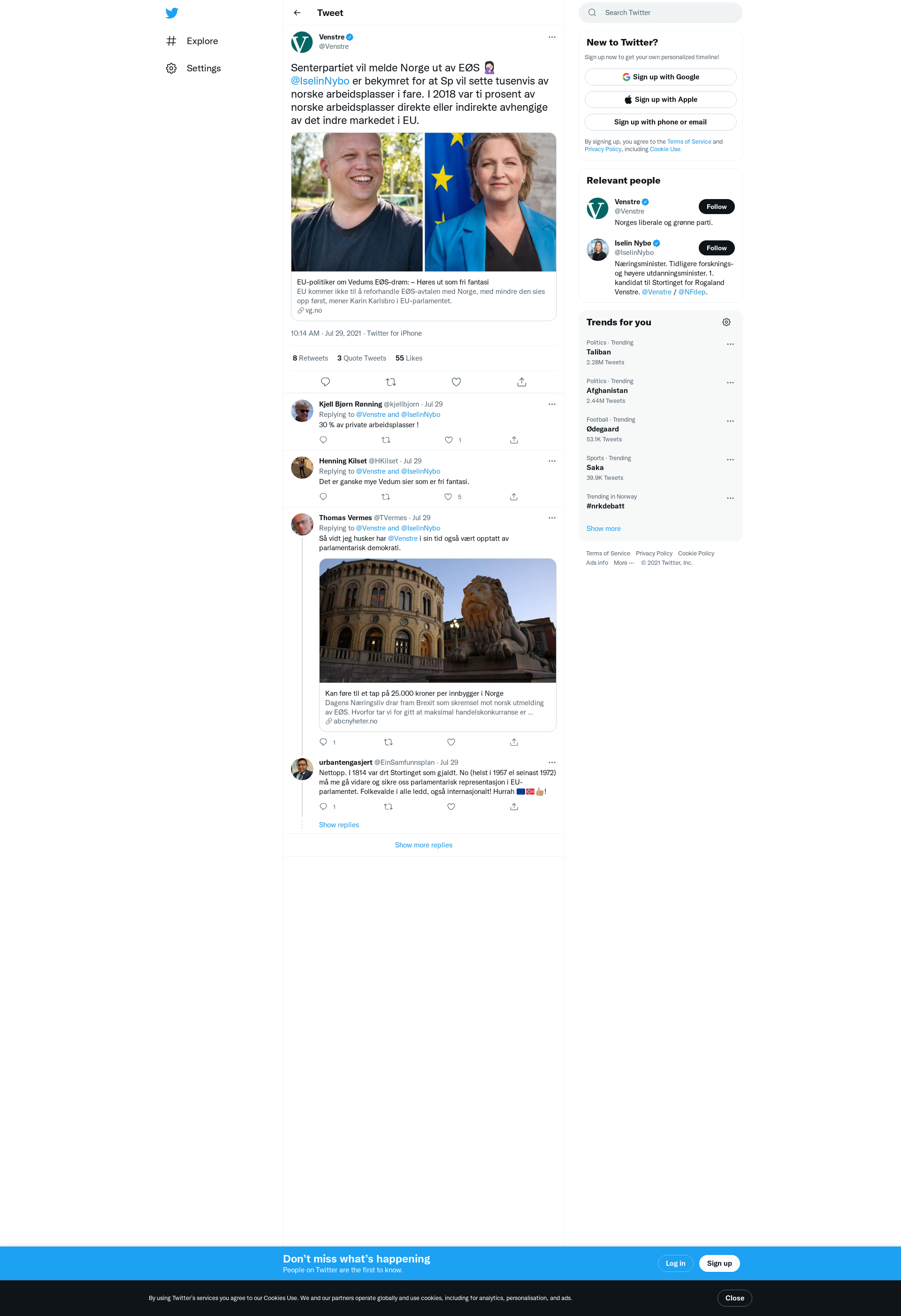Follow Iselin Nybø in Relevant people

[x=717, y=248]
